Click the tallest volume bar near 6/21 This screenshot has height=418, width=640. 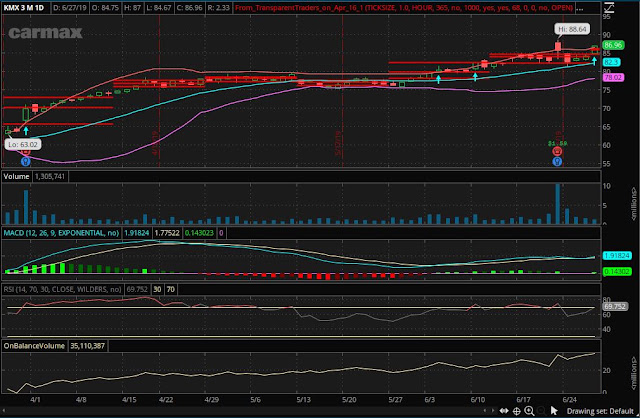click(558, 204)
